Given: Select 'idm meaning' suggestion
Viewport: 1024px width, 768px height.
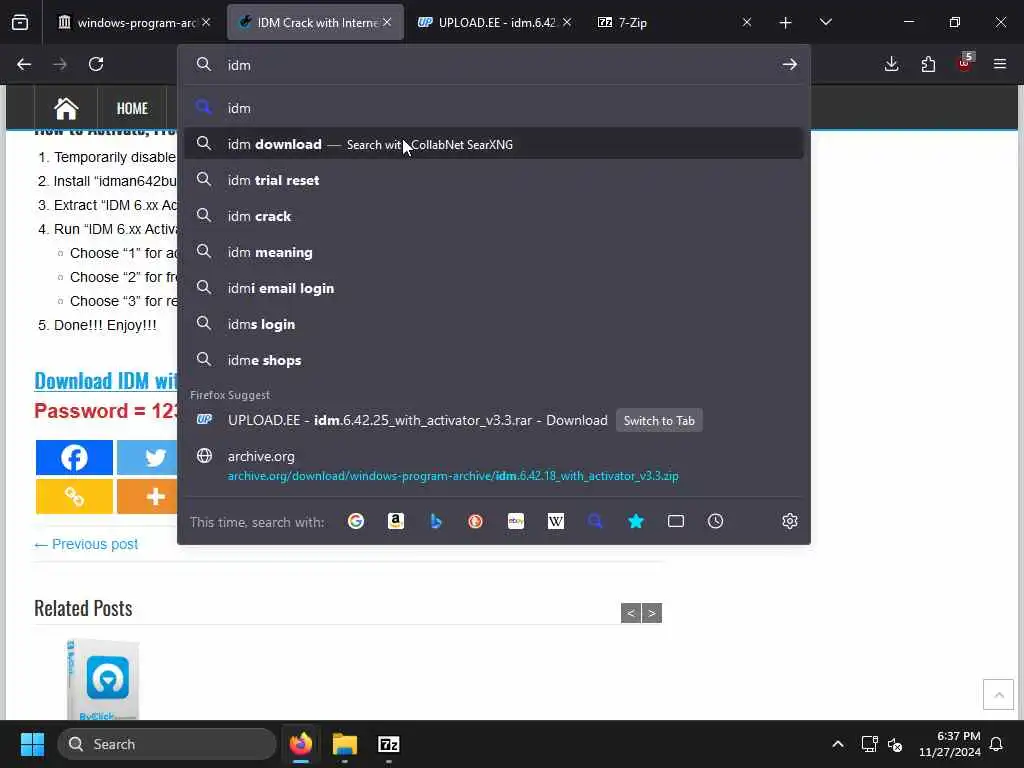Looking at the screenshot, I should 494,251.
